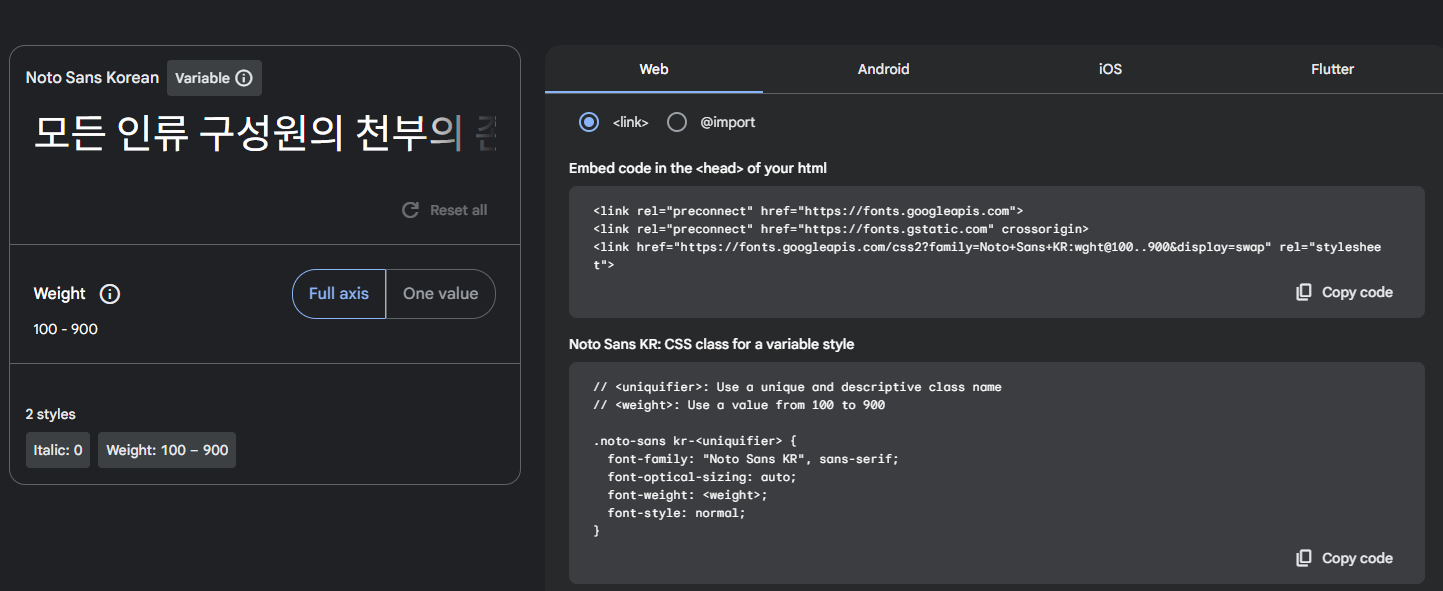Click the info icon on Variable chip
The width and height of the screenshot is (1443, 591).
click(x=244, y=78)
